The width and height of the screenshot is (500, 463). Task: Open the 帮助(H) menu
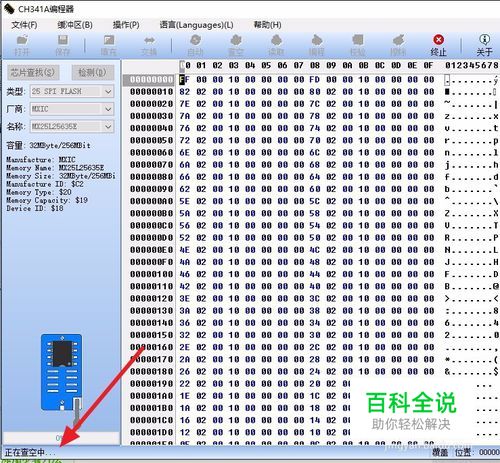[267, 25]
